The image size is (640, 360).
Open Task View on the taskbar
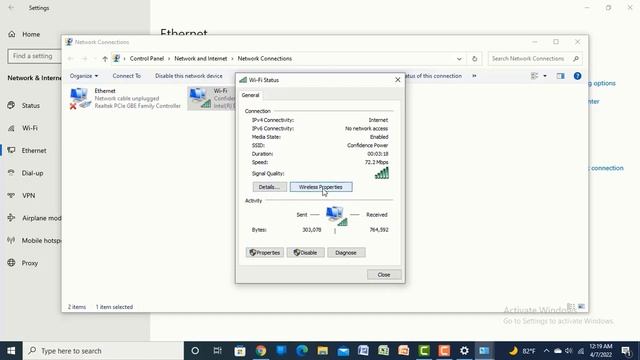[218, 351]
